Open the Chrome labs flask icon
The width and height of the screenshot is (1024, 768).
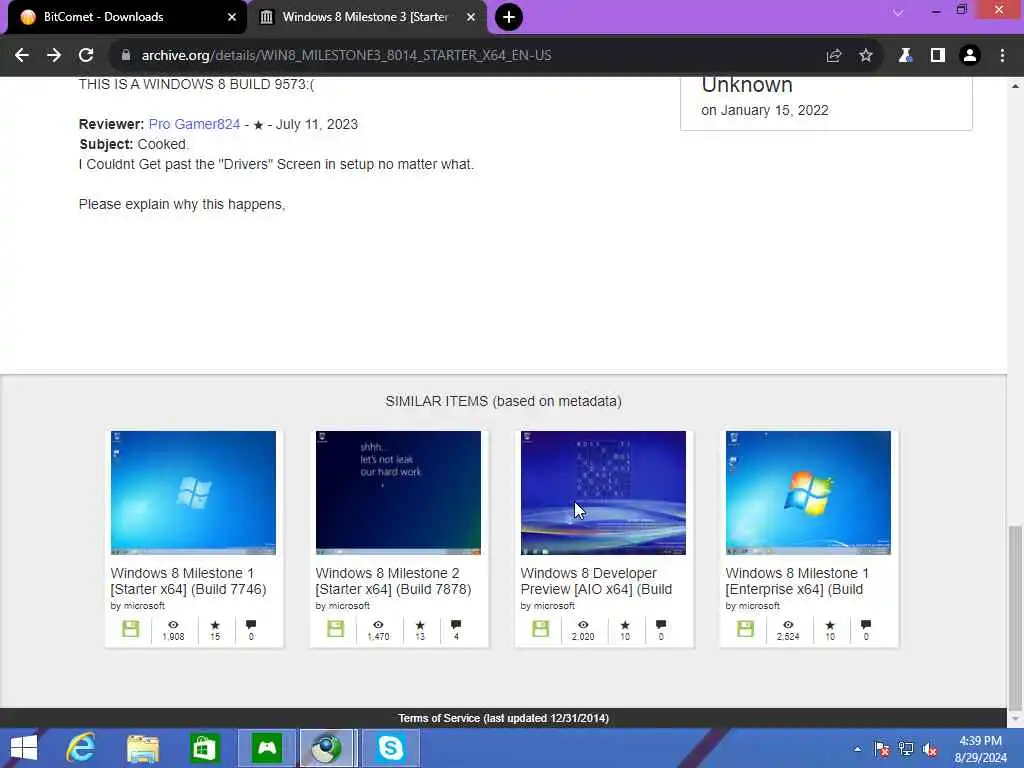pos(905,56)
